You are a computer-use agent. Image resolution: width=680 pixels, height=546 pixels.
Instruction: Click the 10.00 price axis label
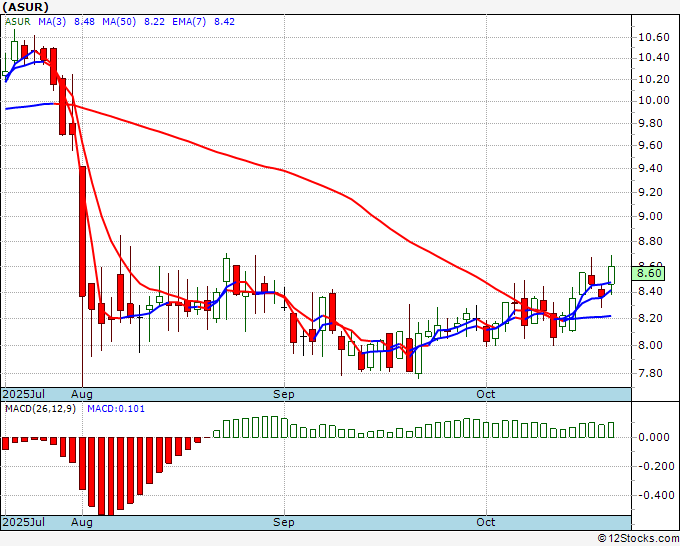[654, 100]
